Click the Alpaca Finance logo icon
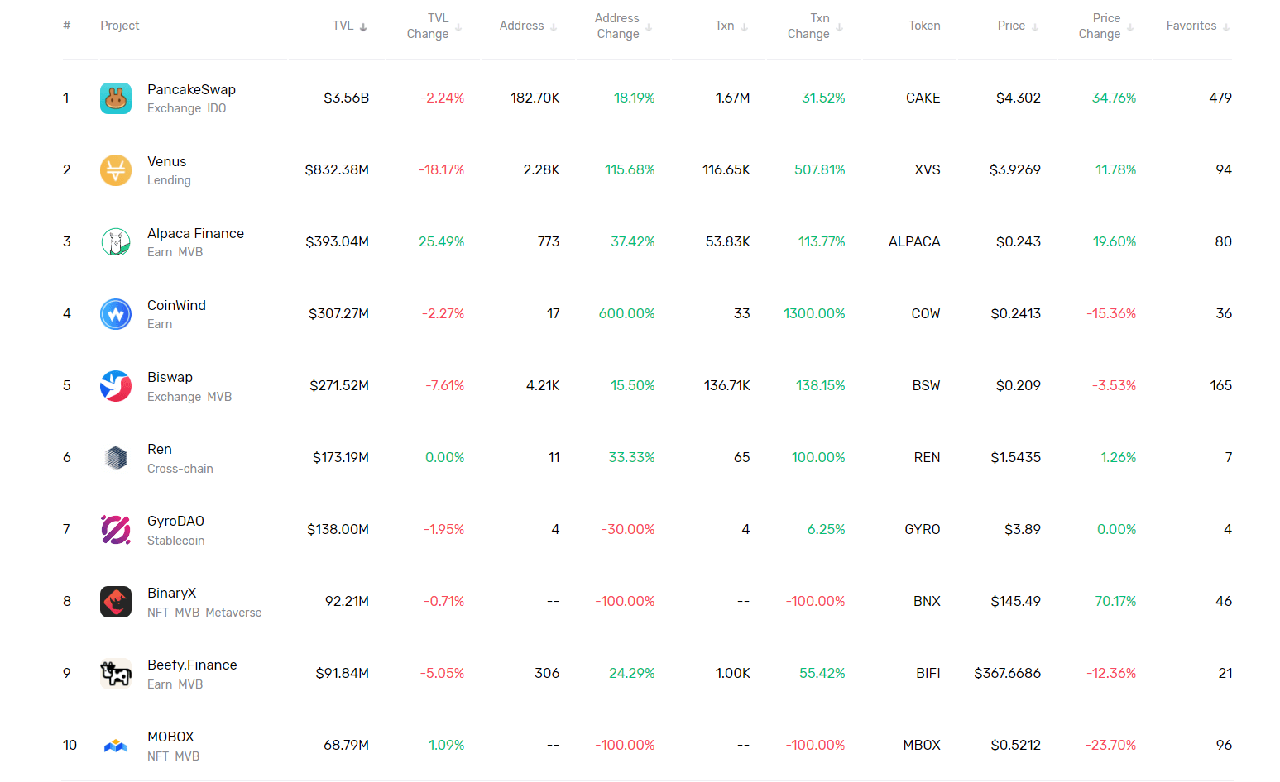1280x782 pixels. [116, 242]
